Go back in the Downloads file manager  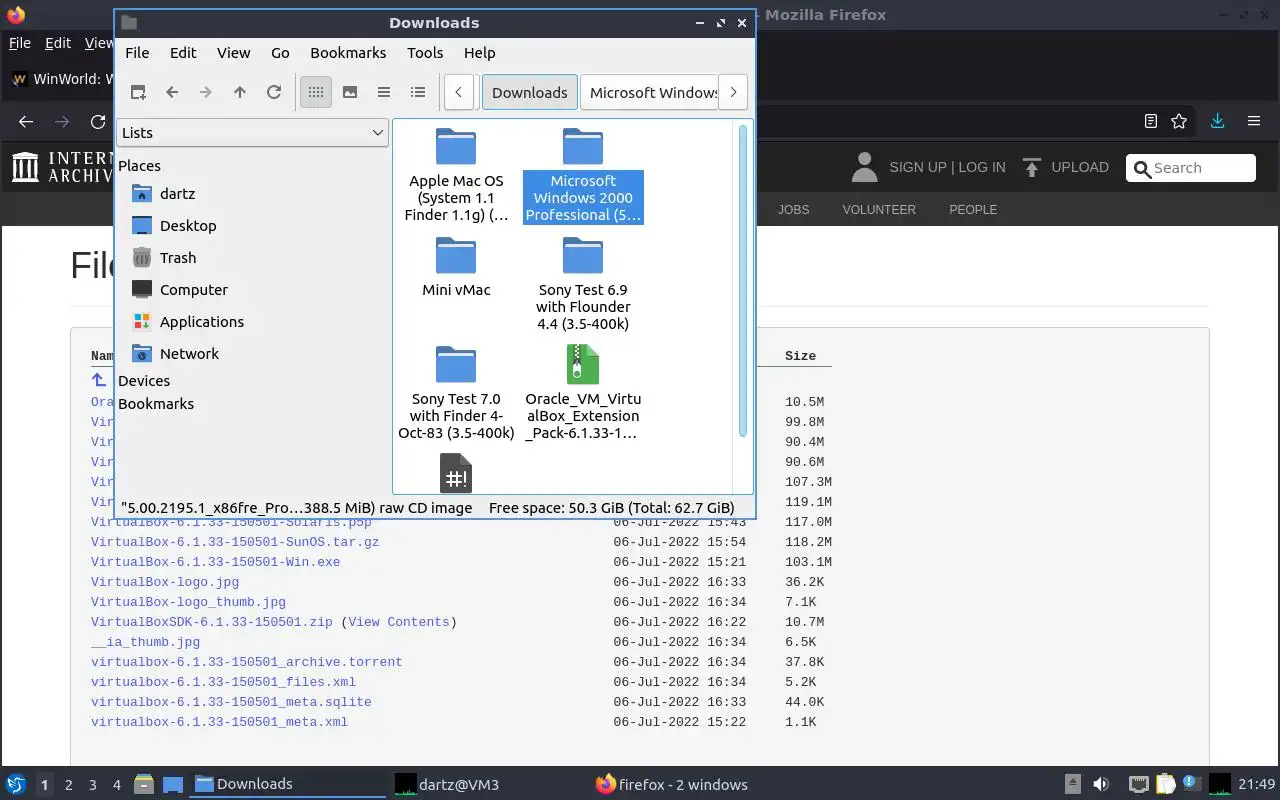172,92
